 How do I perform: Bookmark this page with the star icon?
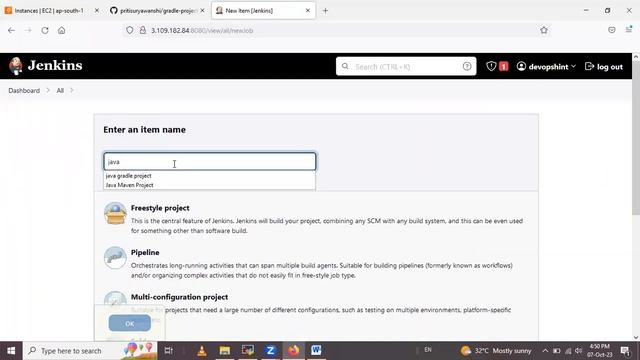(x=544, y=31)
